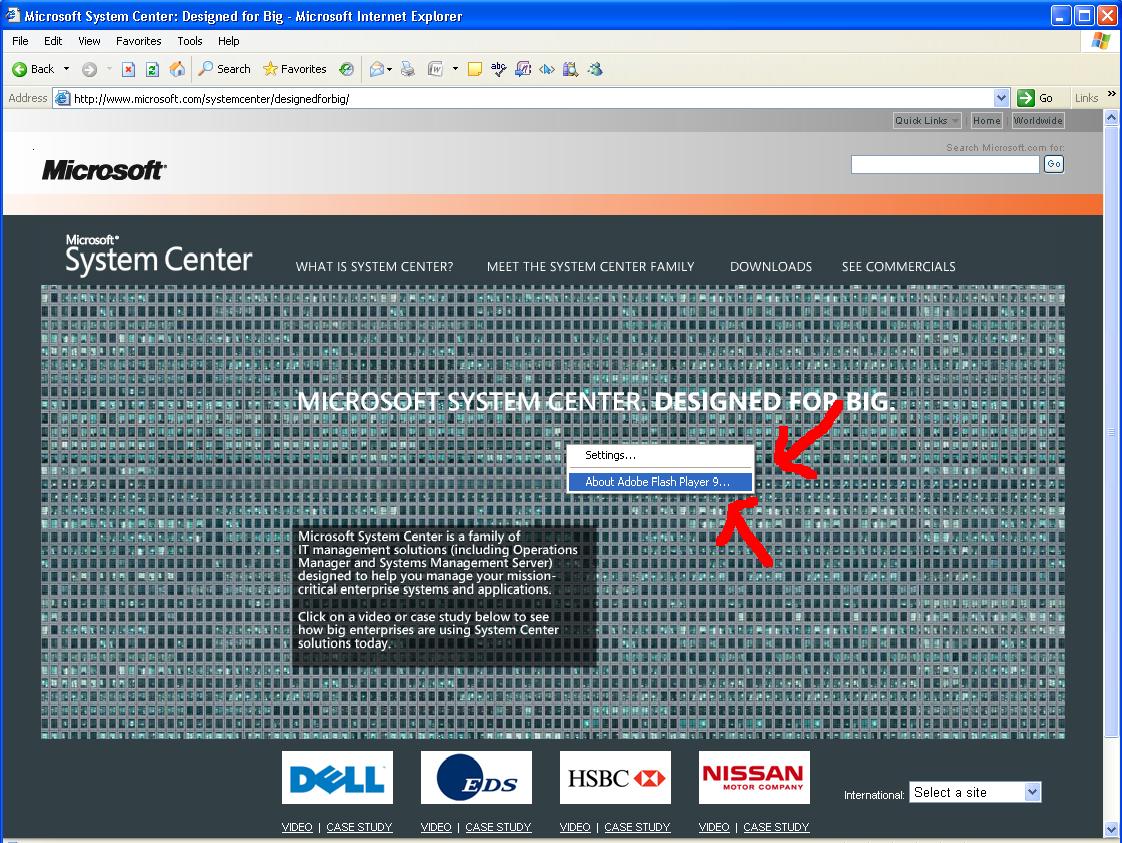The height and width of the screenshot is (843, 1122).
Task: Click the Microsoft logo
Action: pos(104,170)
